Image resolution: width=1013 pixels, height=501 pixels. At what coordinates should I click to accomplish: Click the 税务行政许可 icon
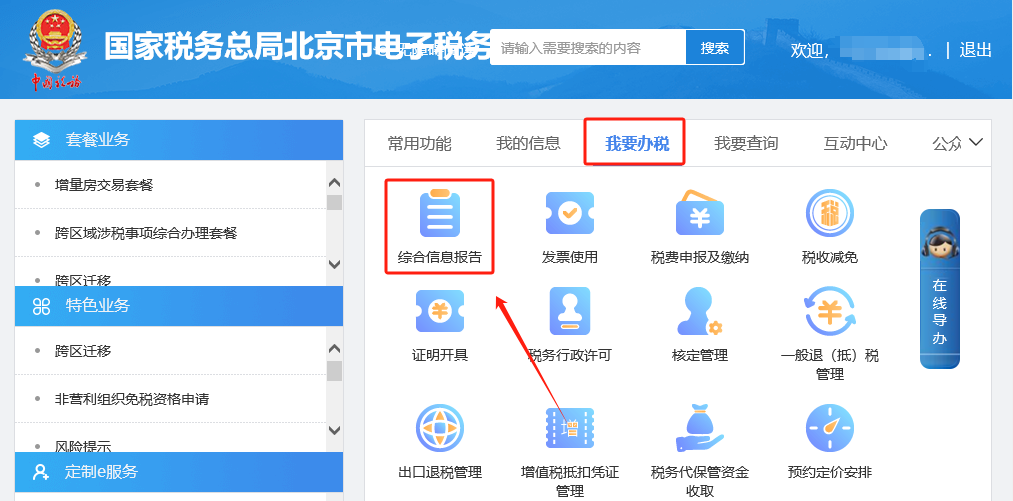(569, 312)
